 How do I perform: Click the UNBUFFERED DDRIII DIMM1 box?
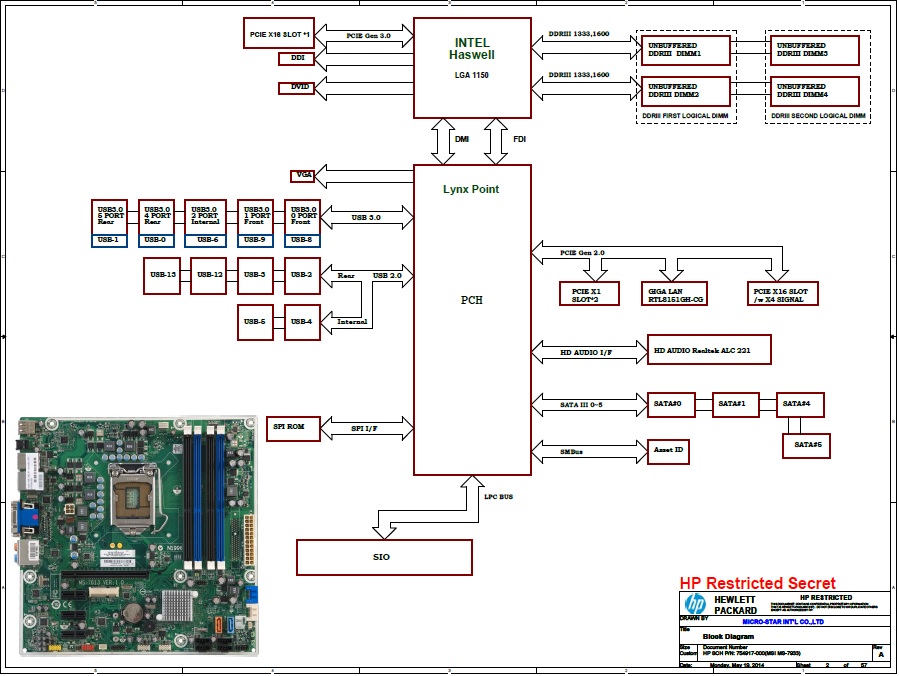[x=685, y=50]
